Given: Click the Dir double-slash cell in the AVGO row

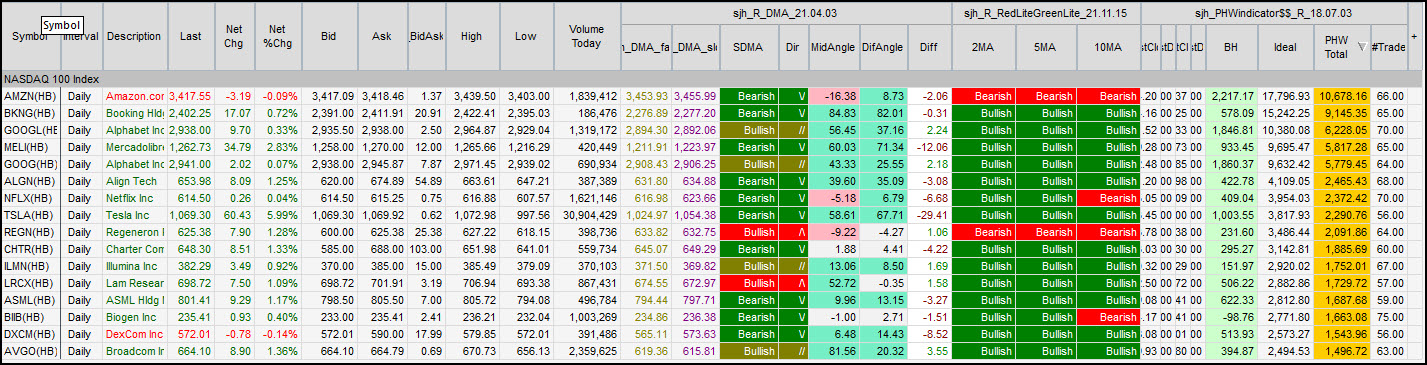Looking at the screenshot, I should (793, 351).
